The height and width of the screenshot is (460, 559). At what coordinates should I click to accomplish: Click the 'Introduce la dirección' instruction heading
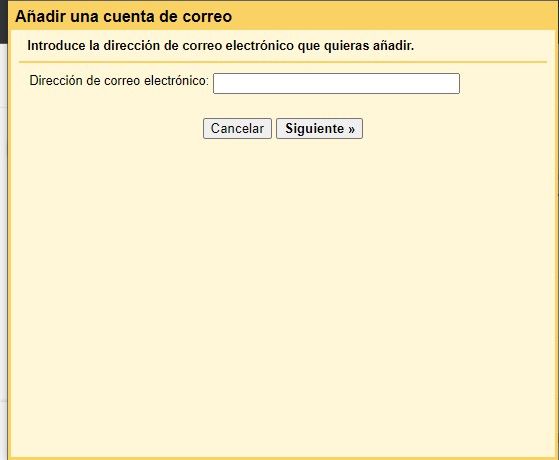pyautogui.click(x=221, y=46)
